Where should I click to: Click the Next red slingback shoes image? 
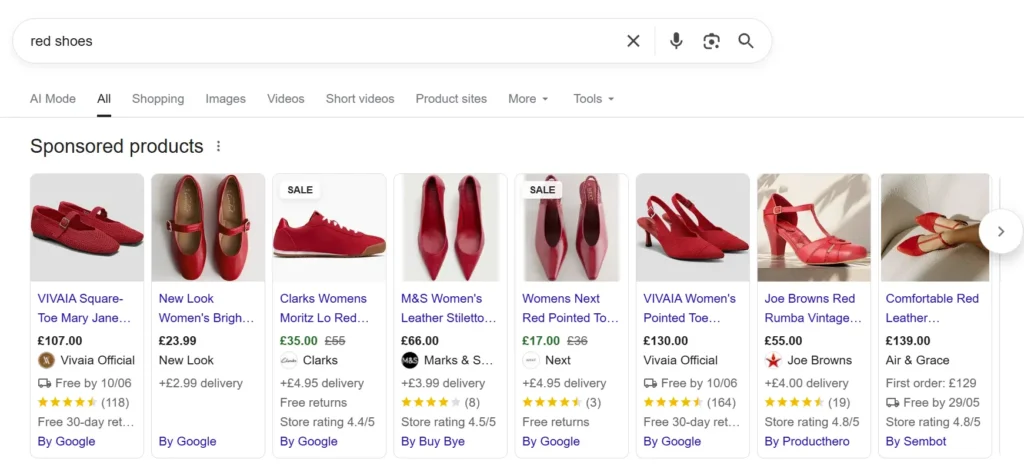pyautogui.click(x=571, y=227)
